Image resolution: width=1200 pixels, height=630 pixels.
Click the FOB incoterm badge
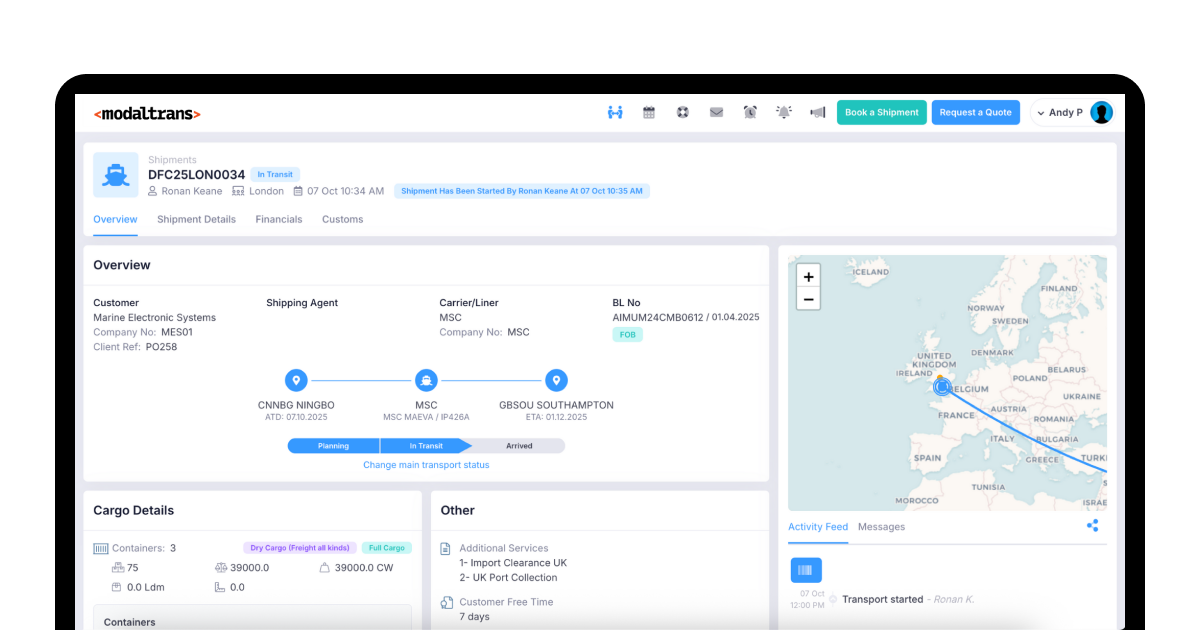click(x=627, y=335)
